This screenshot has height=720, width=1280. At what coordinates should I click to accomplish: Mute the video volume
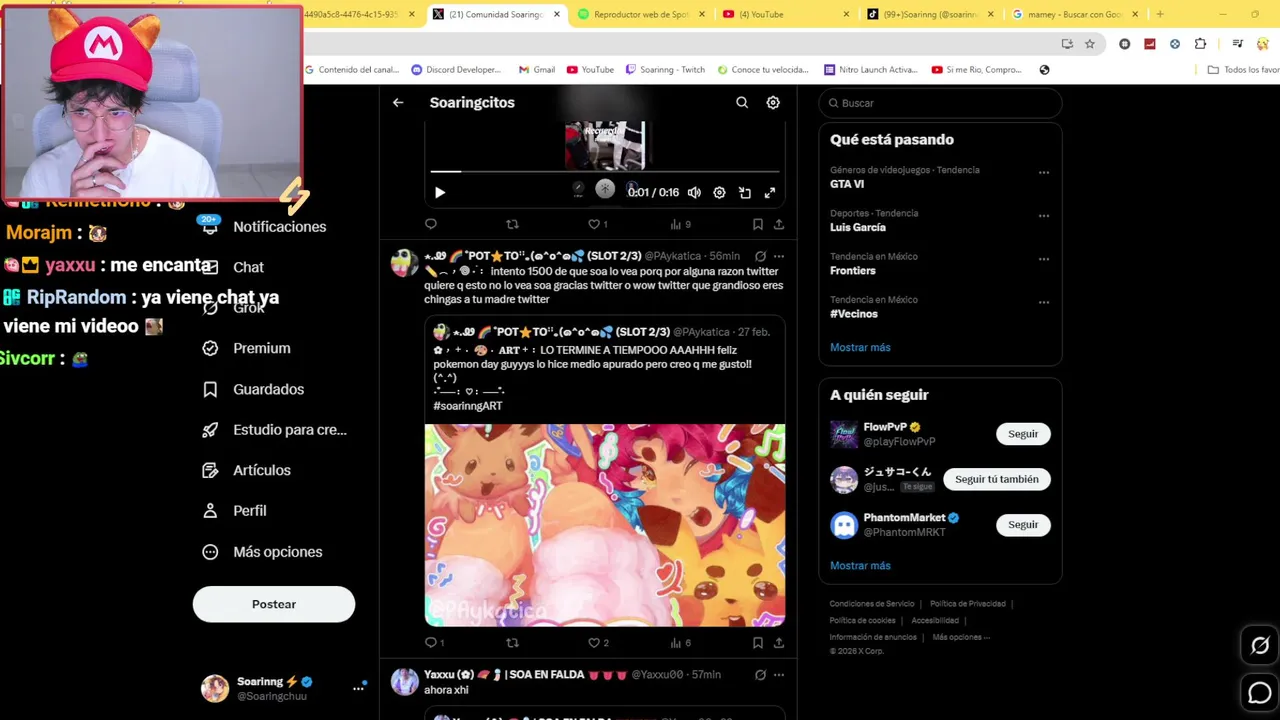point(694,192)
